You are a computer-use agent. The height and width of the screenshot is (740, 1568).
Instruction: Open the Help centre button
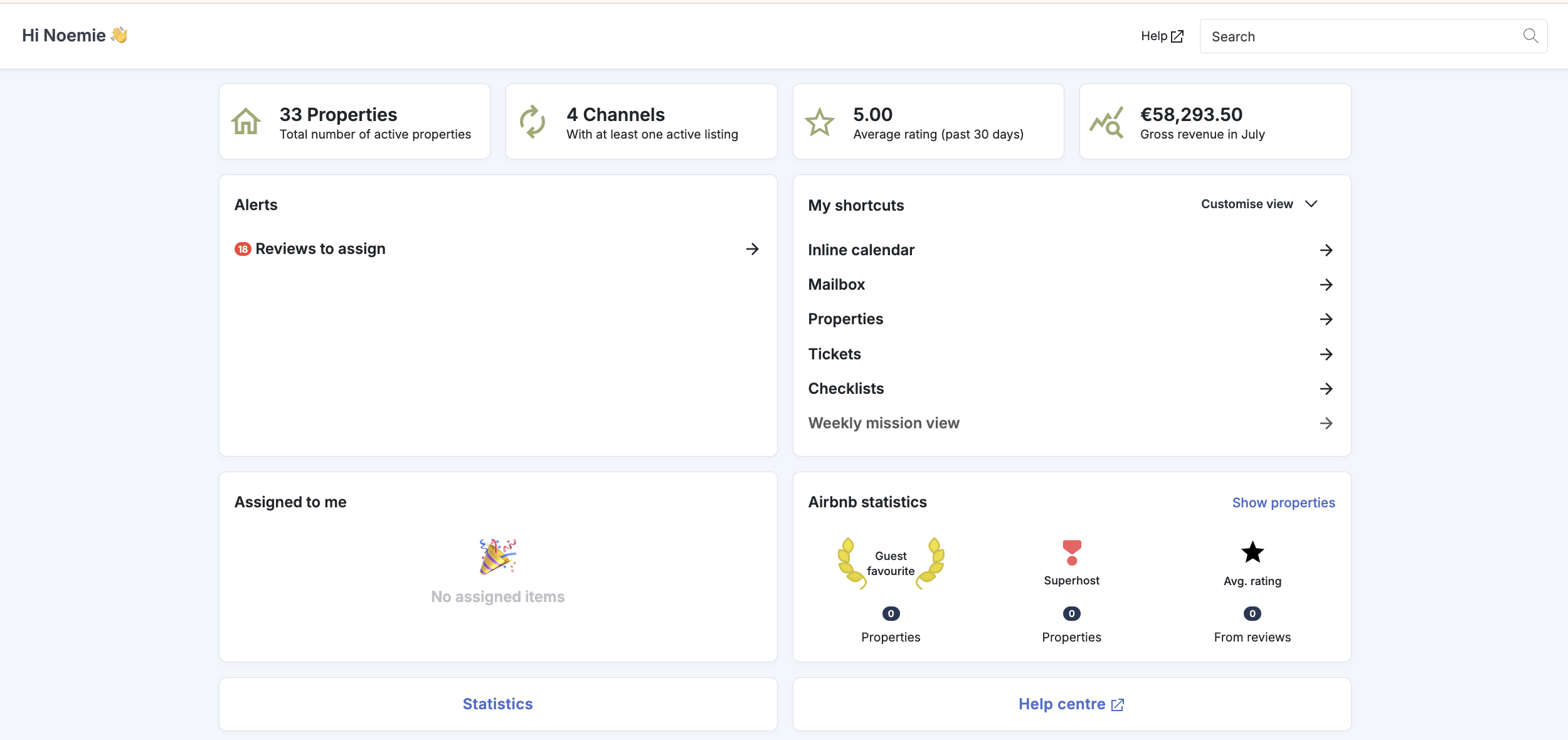pos(1072,704)
